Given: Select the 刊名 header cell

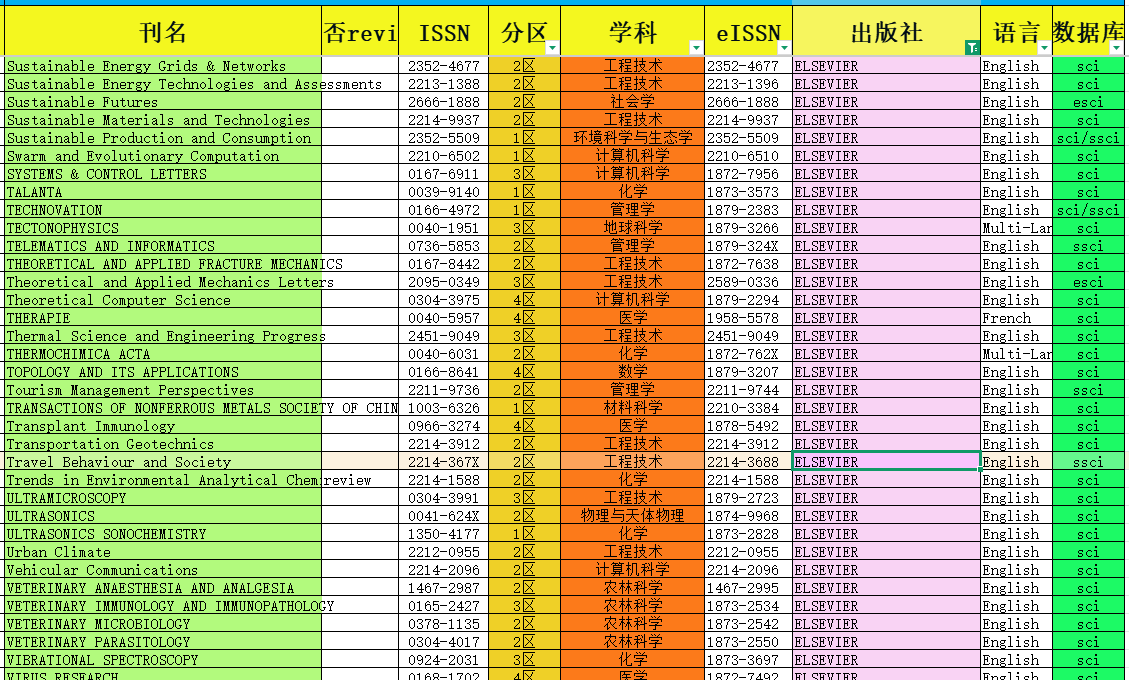Looking at the screenshot, I should tap(163, 32).
